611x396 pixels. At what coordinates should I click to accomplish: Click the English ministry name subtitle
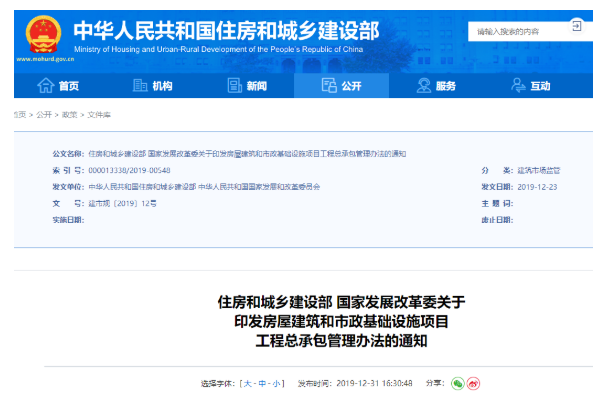(x=219, y=50)
